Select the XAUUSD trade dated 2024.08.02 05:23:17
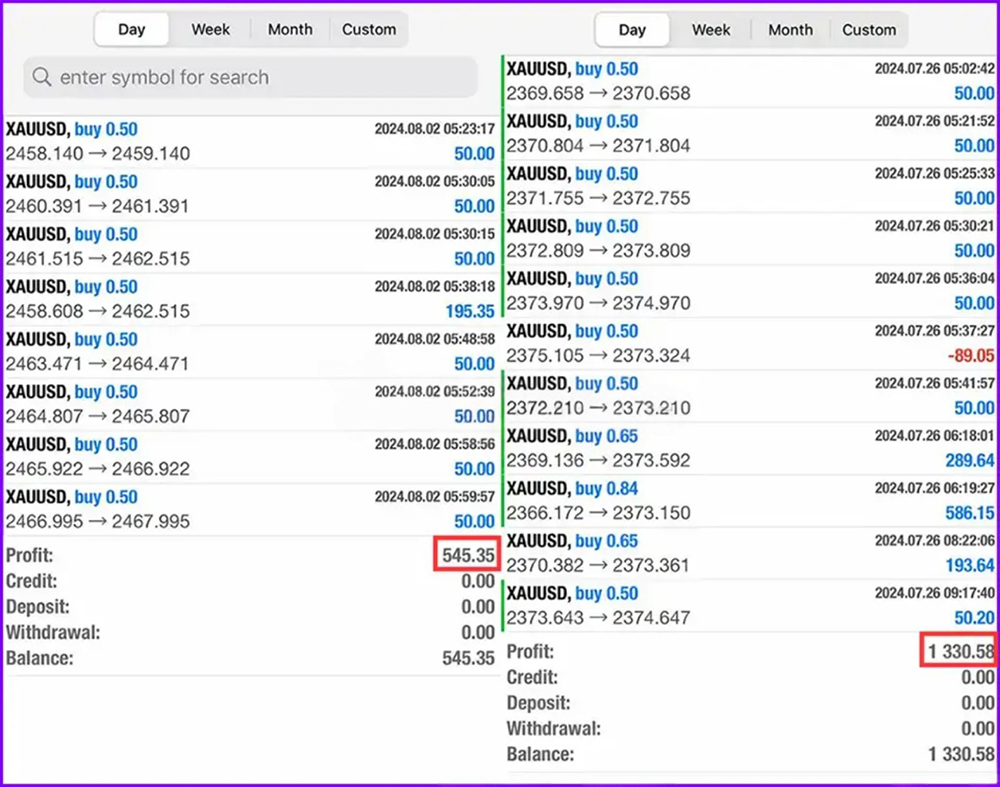This screenshot has width=1000, height=787. click(250, 142)
